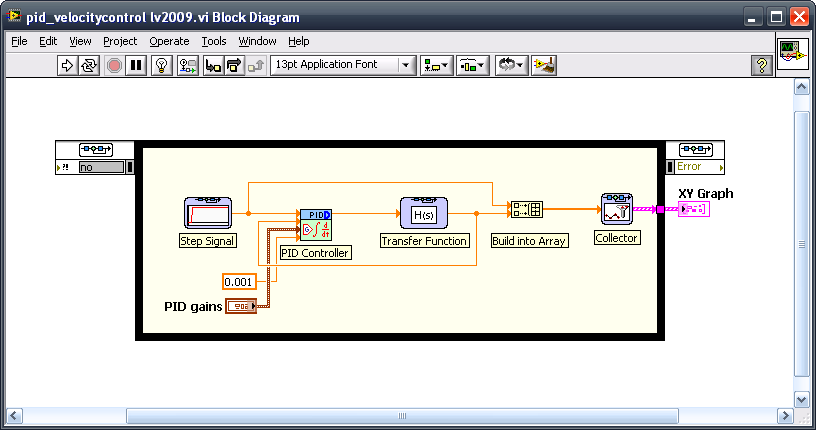Toggle Retain Wire Values button
The image size is (816, 430).
(187, 65)
